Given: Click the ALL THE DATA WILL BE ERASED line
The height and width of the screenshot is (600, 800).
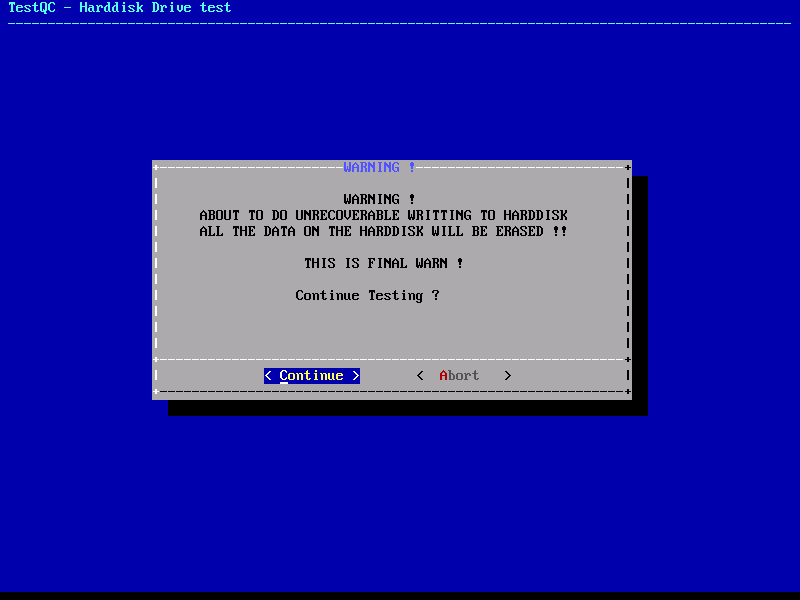Looking at the screenshot, I should pyautogui.click(x=383, y=231).
